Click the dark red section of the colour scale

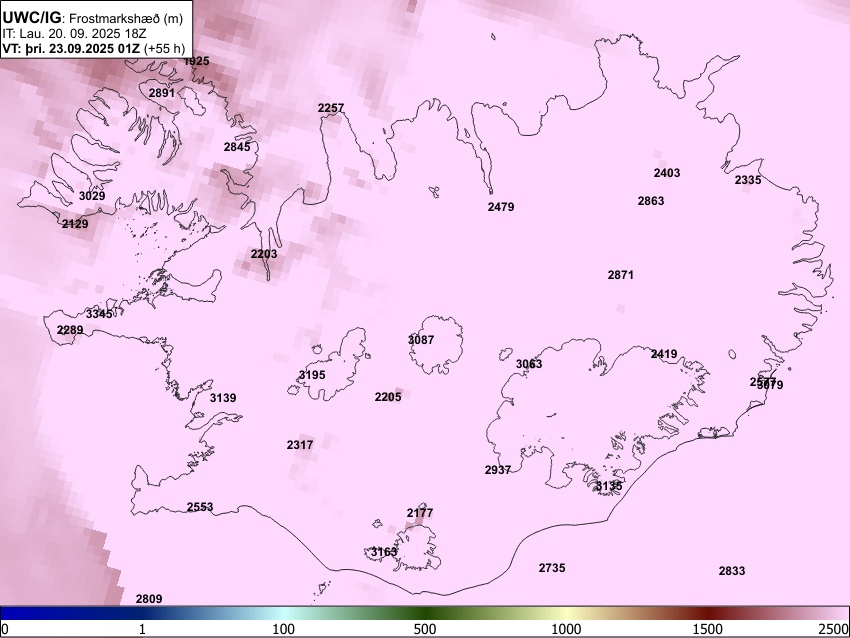(x=709, y=613)
